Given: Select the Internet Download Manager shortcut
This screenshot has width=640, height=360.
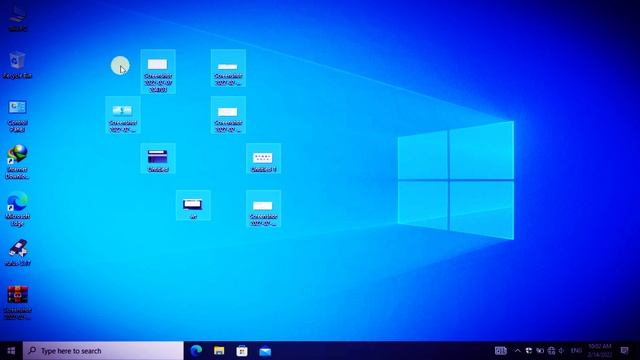Looking at the screenshot, I should [17, 162].
